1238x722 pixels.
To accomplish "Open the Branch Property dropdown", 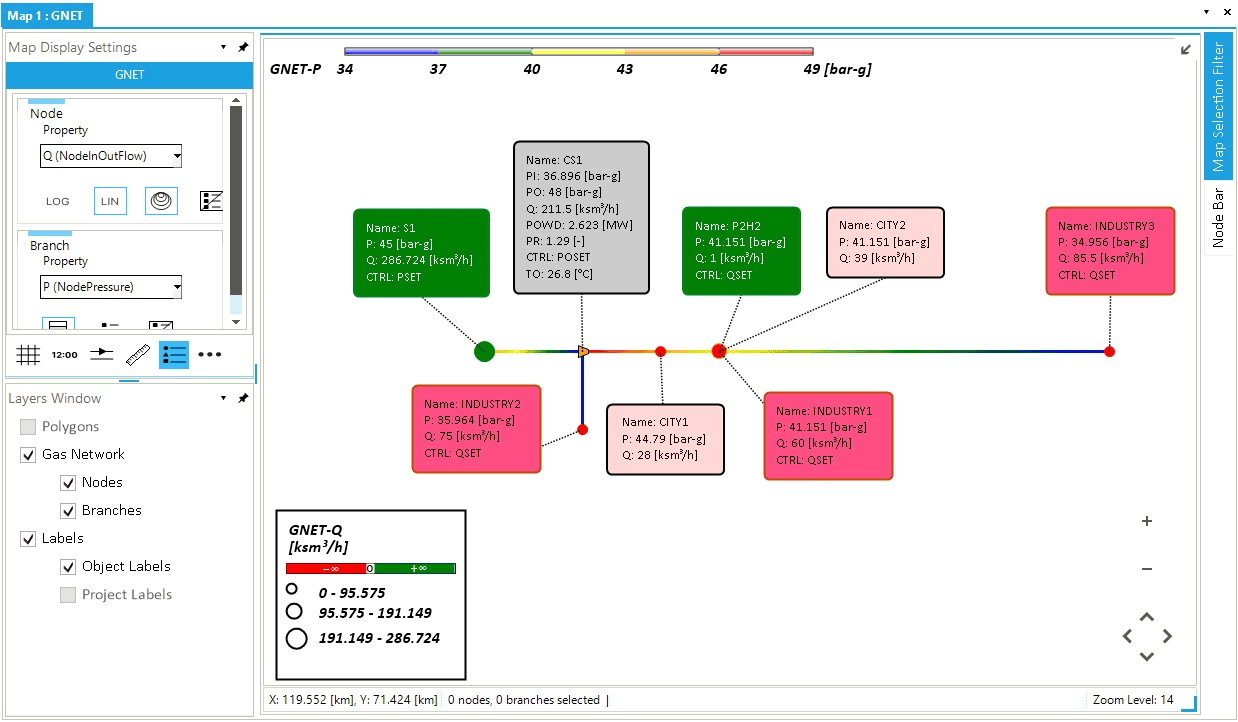I will tap(111, 287).
